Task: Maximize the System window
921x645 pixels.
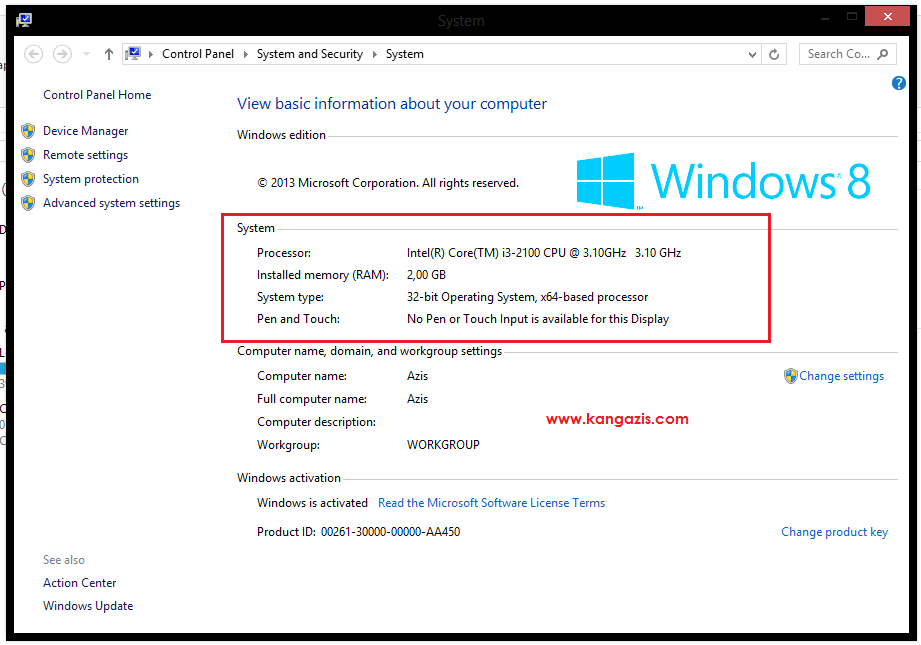Action: click(852, 17)
